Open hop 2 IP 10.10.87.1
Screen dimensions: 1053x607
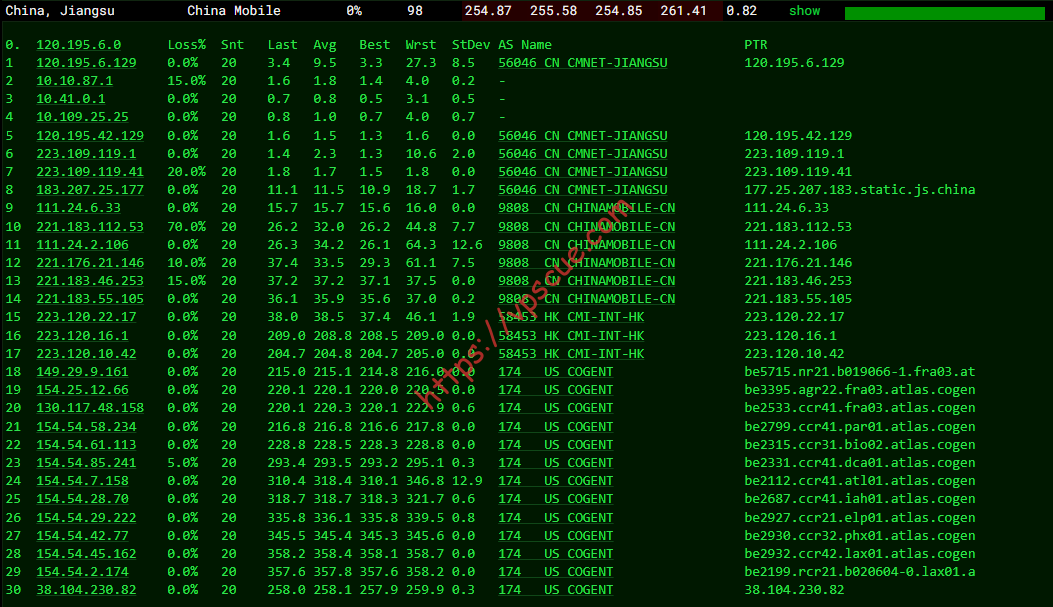tap(75, 81)
